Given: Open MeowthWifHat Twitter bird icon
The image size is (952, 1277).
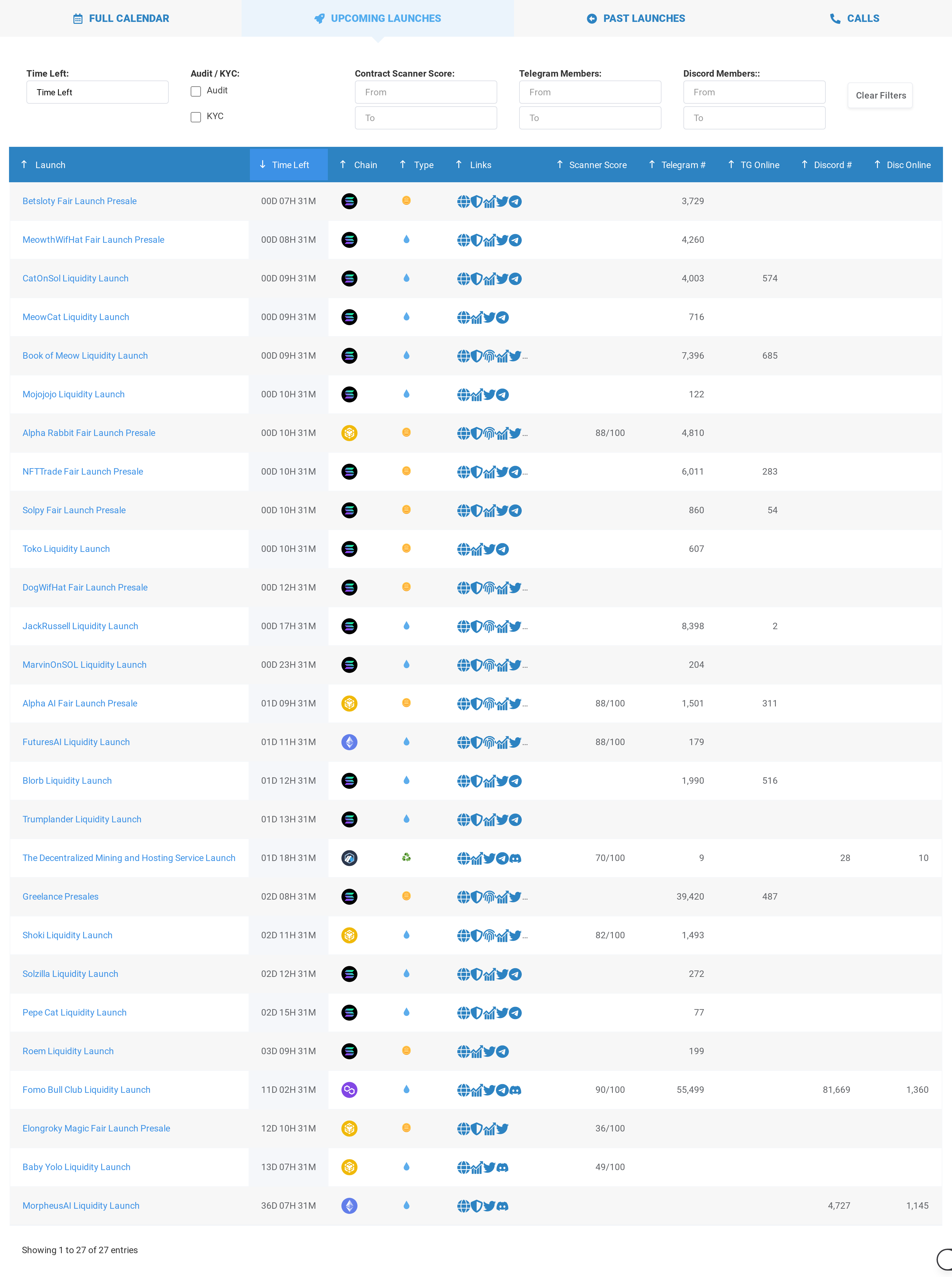Looking at the screenshot, I should click(x=502, y=240).
